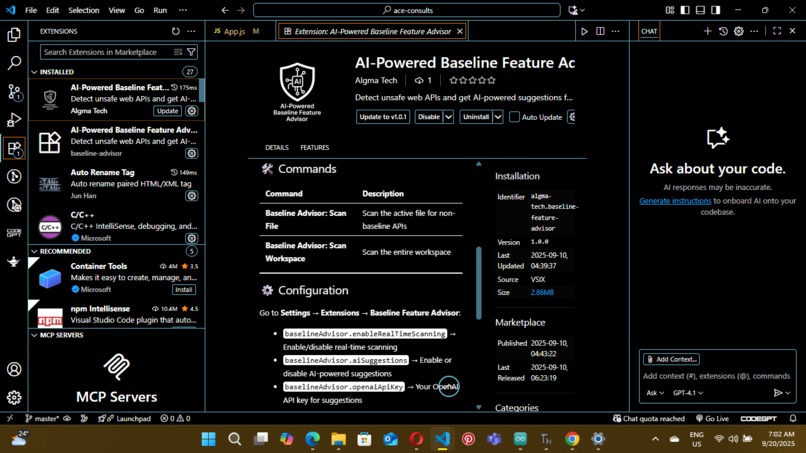806x453 pixels.
Task: Click the run play icon in editor toolbar
Action: click(x=584, y=31)
